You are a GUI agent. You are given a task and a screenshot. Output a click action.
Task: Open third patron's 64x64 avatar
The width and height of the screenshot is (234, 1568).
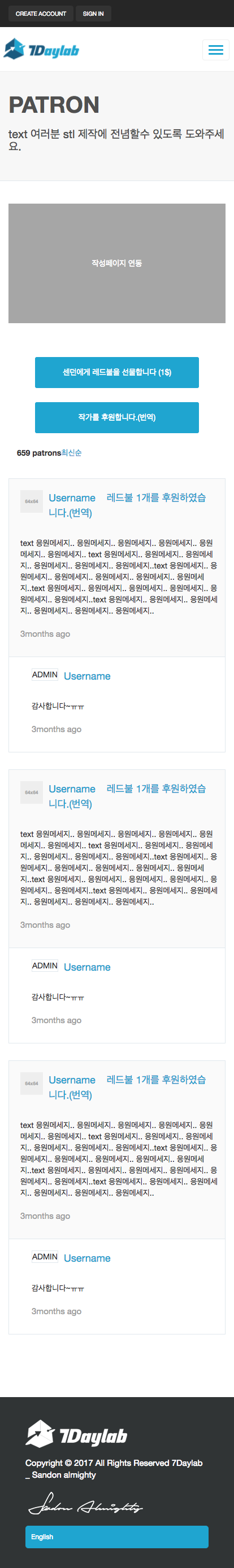32,1083
